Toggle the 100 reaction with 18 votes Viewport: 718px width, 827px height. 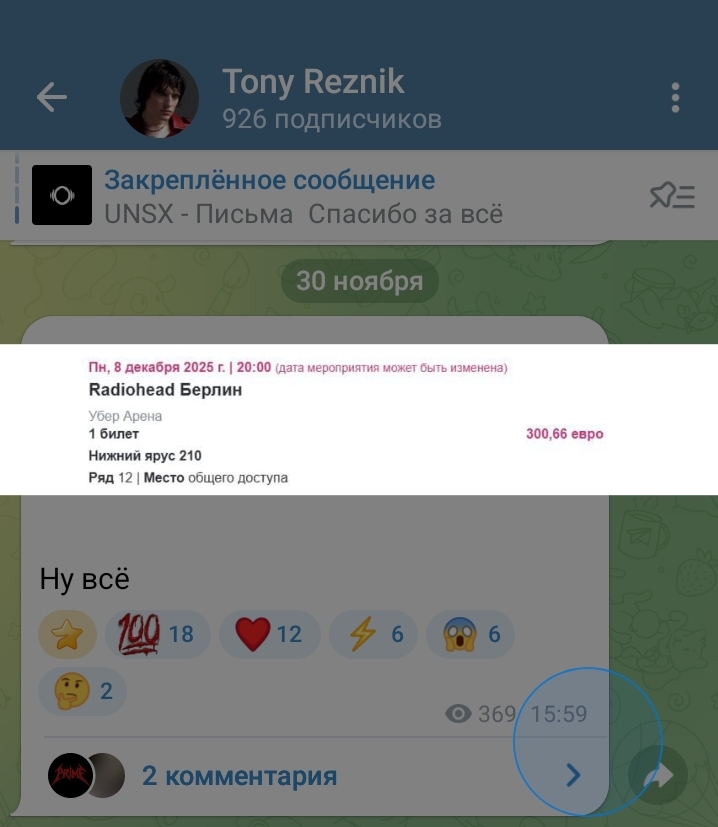[x=158, y=634]
